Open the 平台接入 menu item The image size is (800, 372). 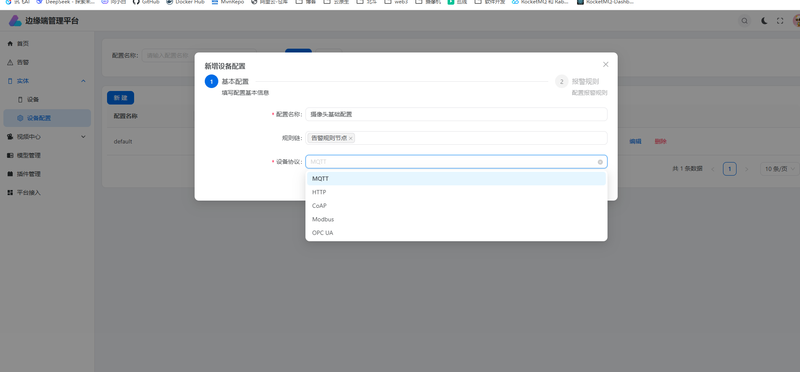pyautogui.click(x=47, y=192)
